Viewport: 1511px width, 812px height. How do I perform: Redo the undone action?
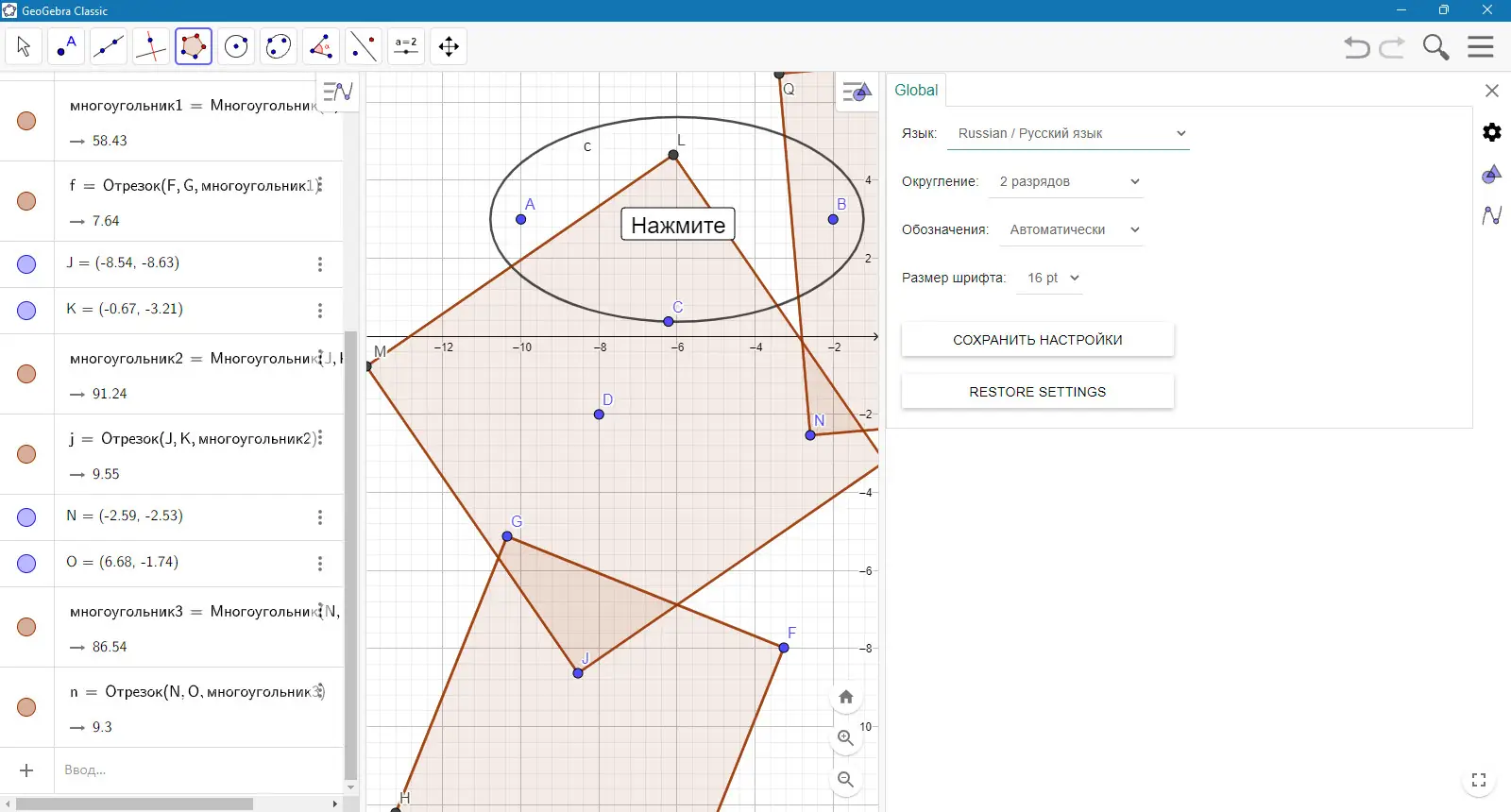[1392, 47]
